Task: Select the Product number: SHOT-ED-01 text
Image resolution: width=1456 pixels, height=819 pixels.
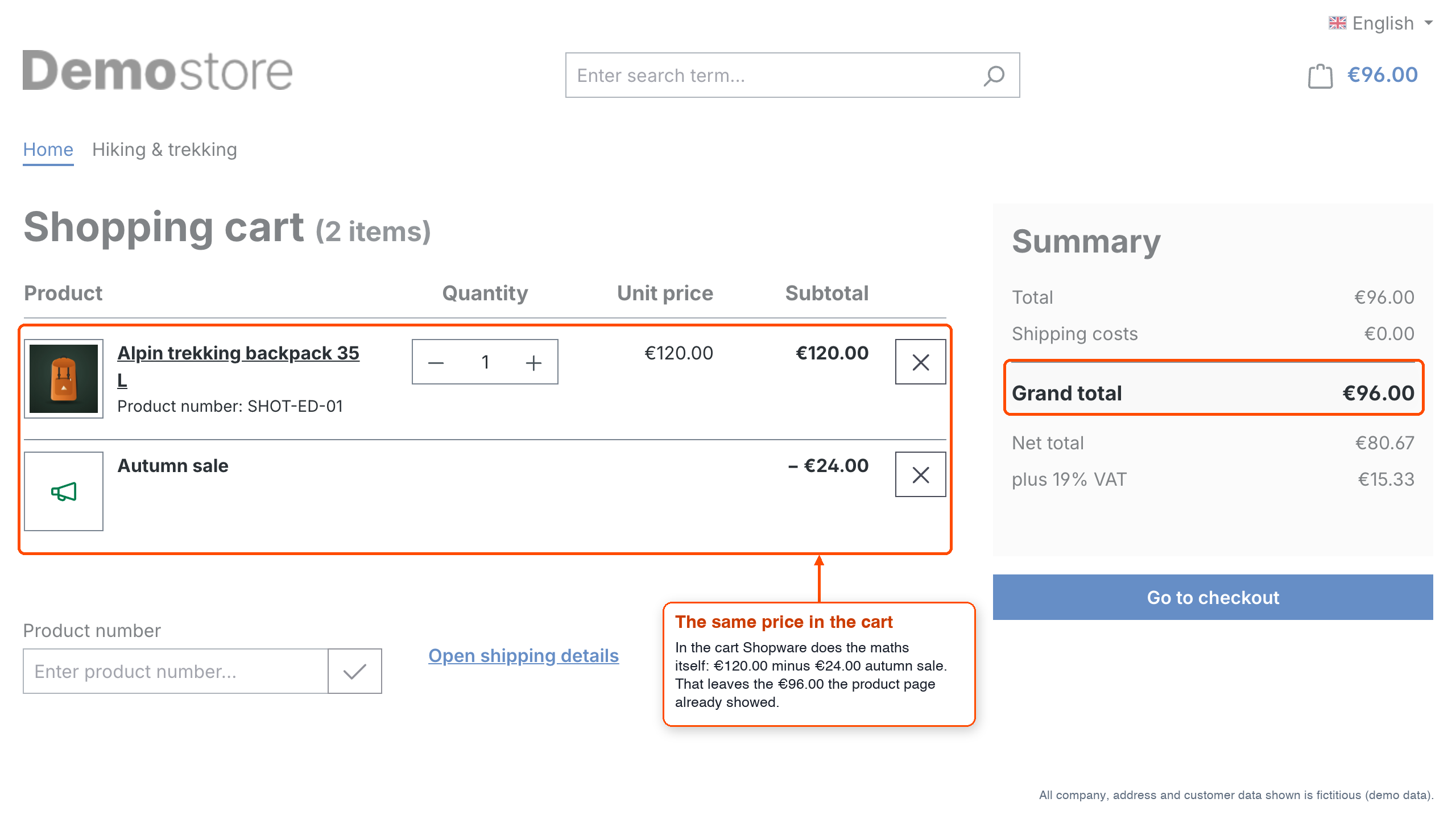Action: click(x=230, y=406)
